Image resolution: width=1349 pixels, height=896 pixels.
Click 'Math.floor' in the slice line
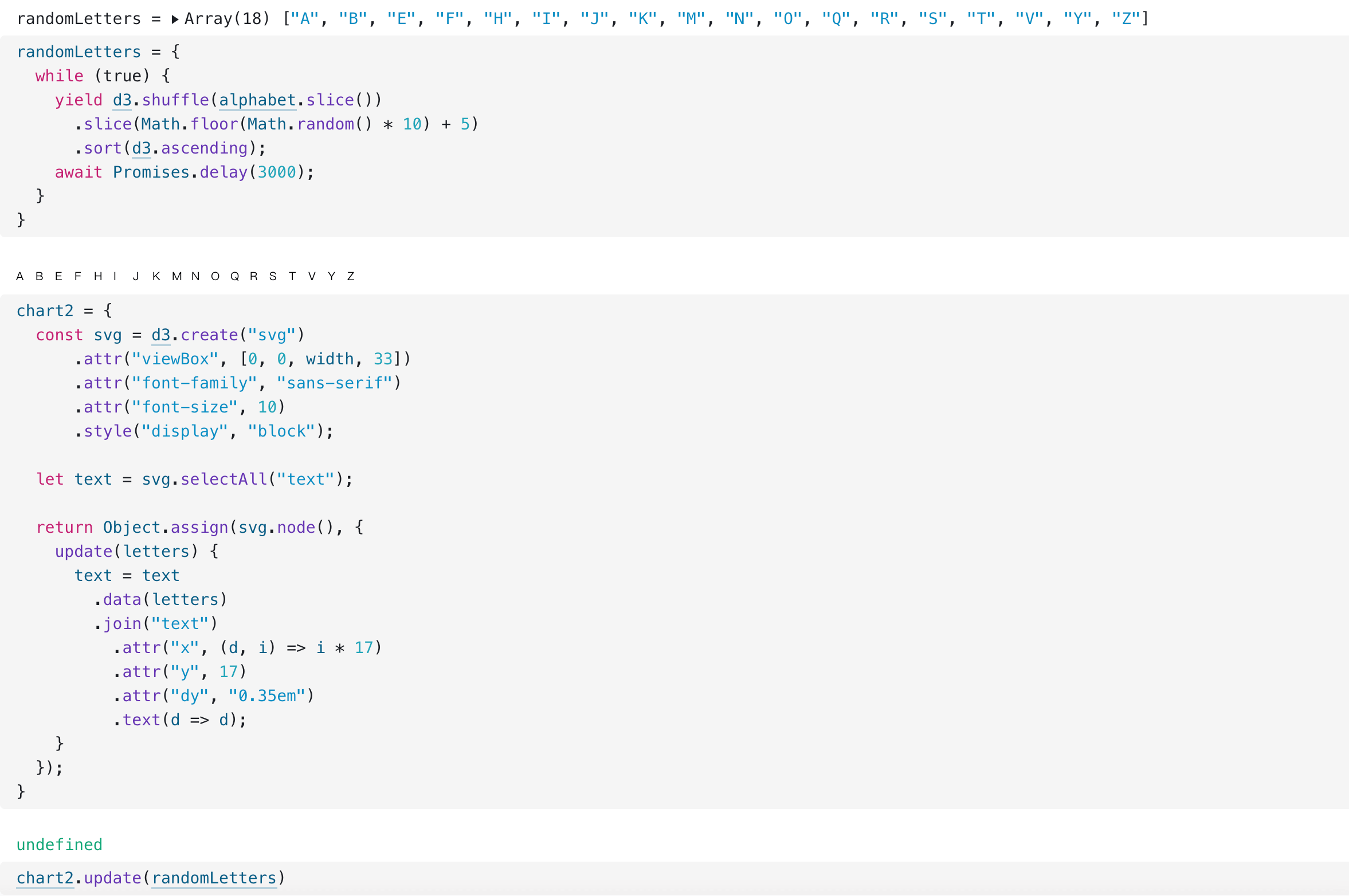[190, 124]
